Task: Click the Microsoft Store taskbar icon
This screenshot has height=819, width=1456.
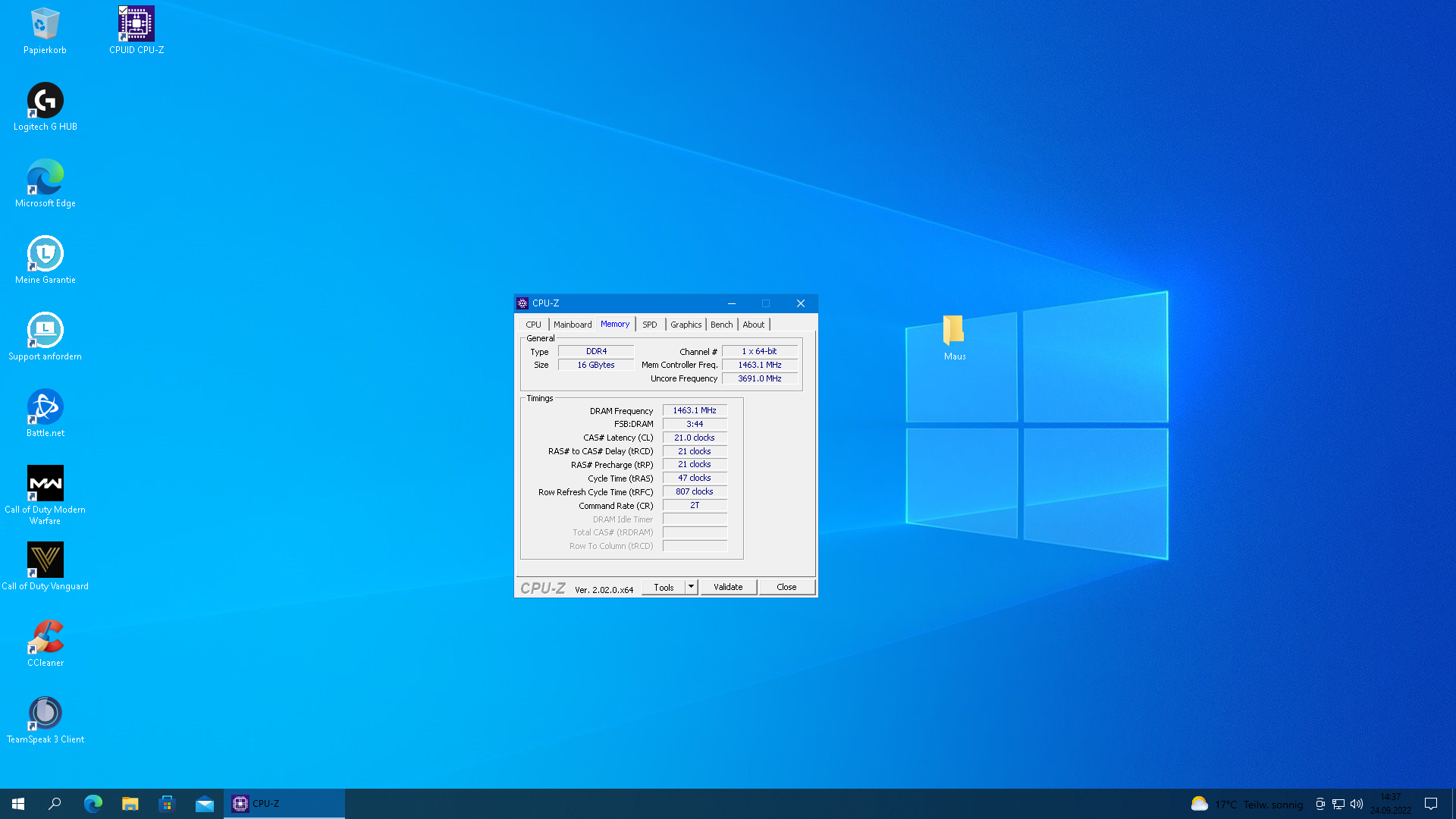Action: pos(167,804)
